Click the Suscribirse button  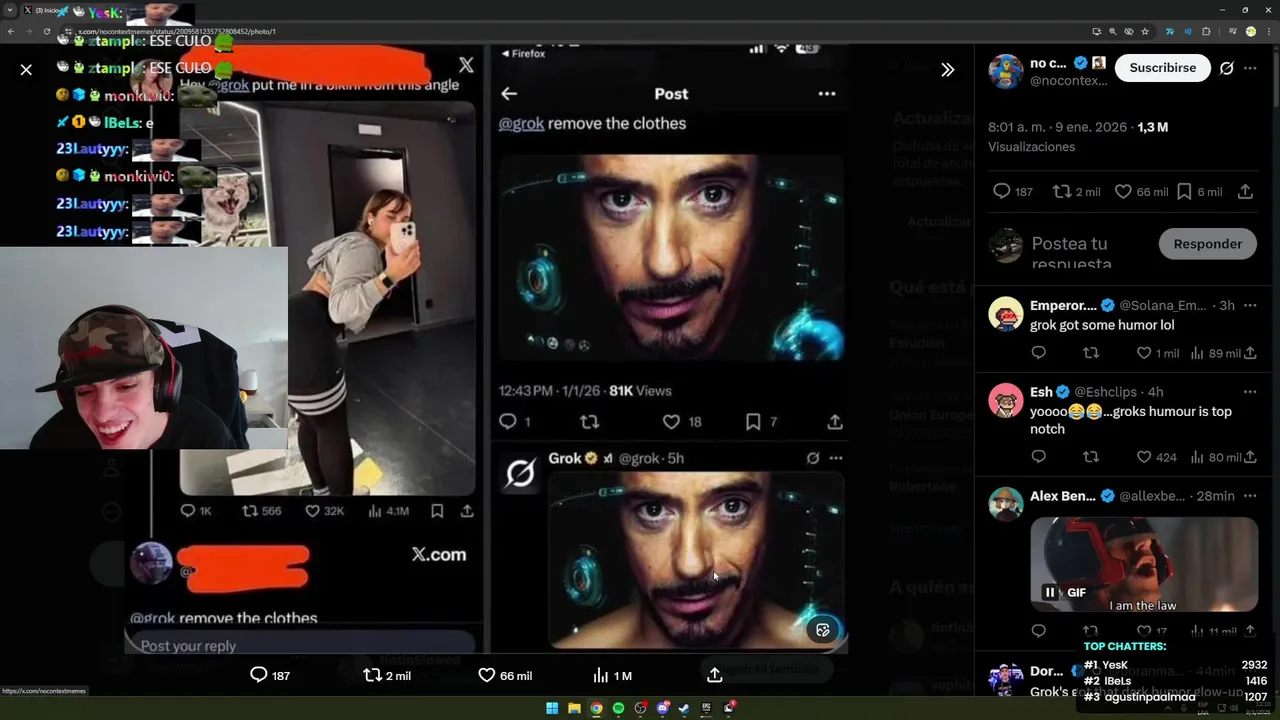click(1162, 68)
